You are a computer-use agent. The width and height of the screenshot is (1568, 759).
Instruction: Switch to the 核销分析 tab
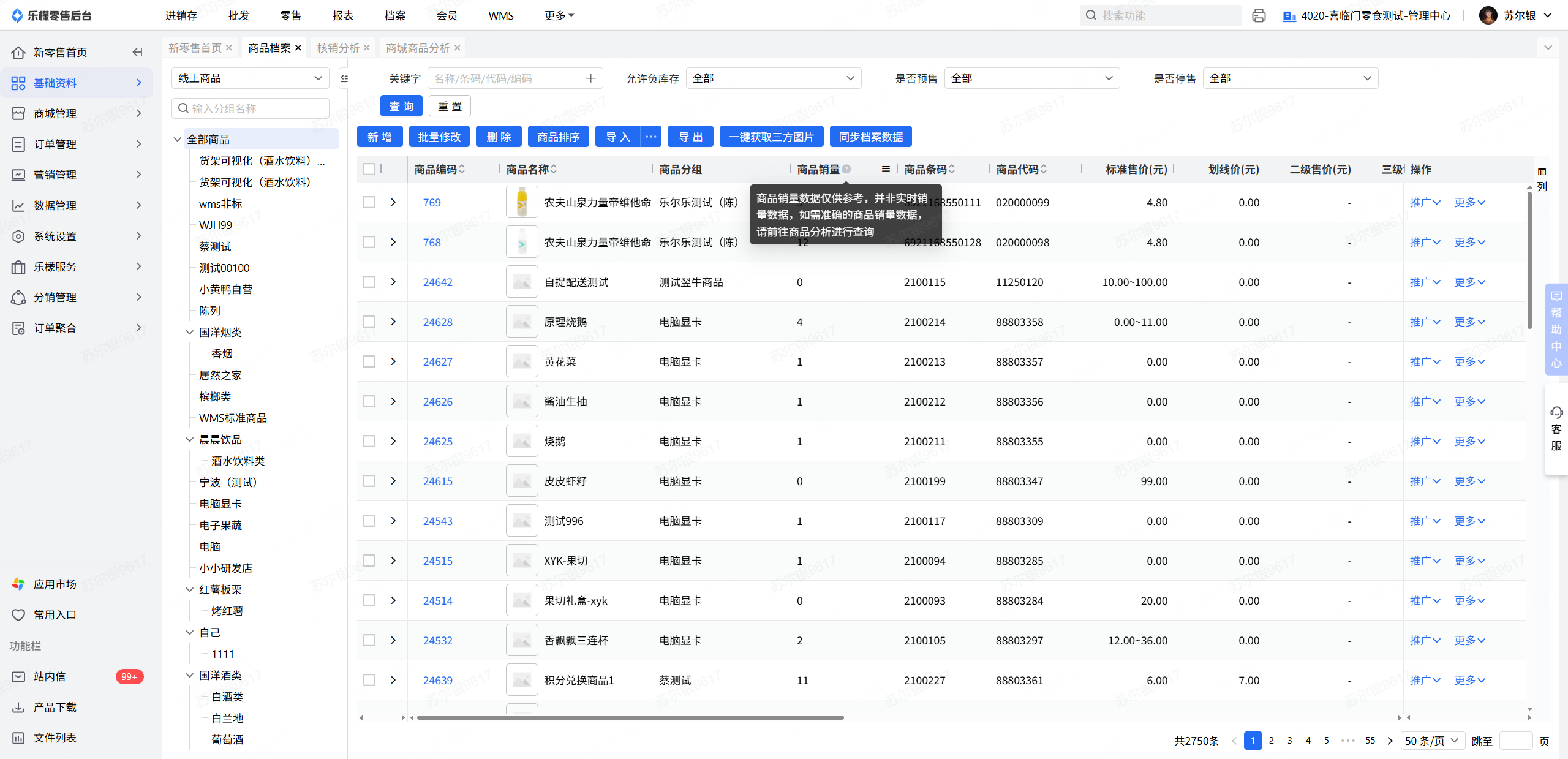(337, 48)
